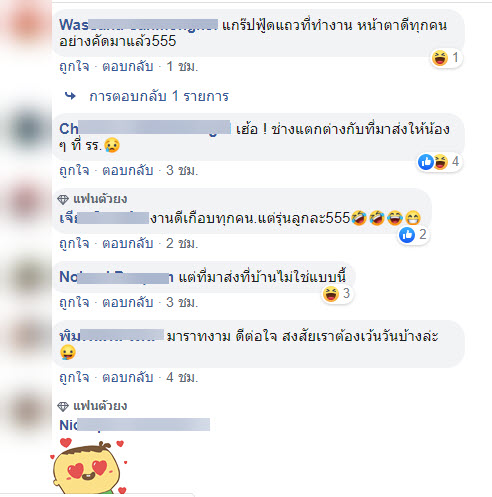Click the heart-eyes sticker in the last comment
This screenshot has height=497, width=492.
[x=89, y=467]
